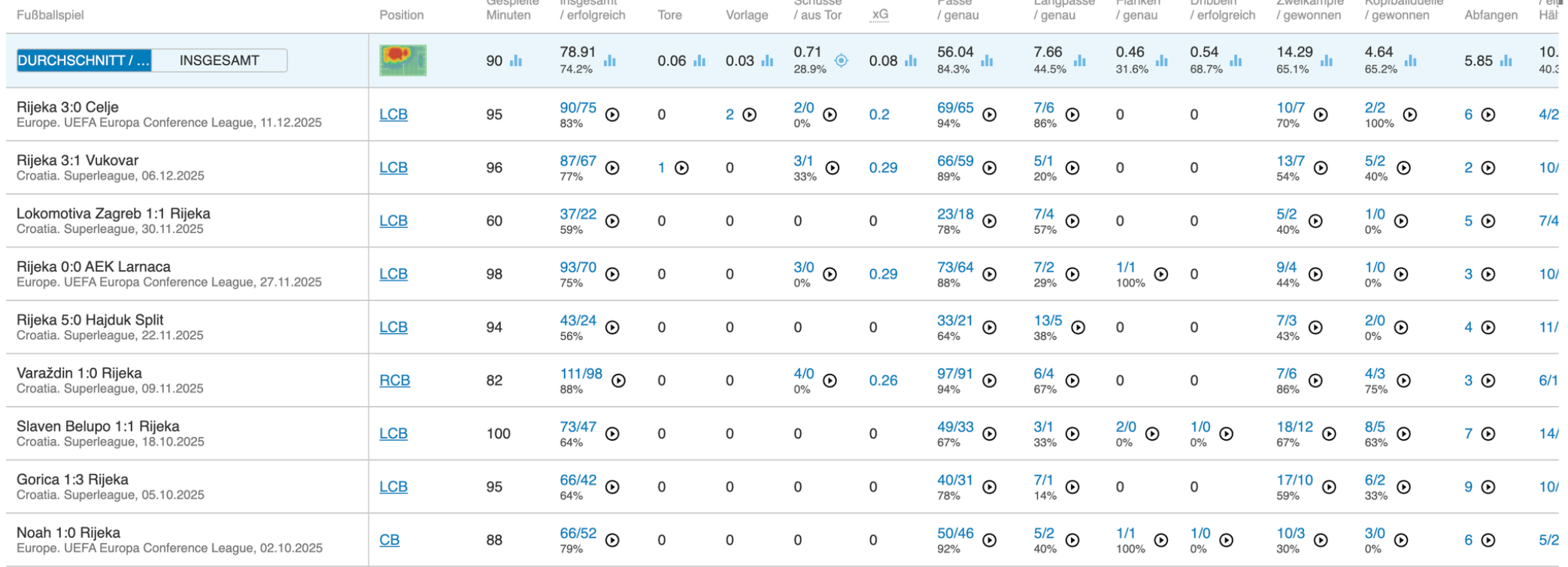Play interceptions clip for Gorica 1:3 Rijeka
1568x567 pixels.
pyautogui.click(x=1488, y=487)
